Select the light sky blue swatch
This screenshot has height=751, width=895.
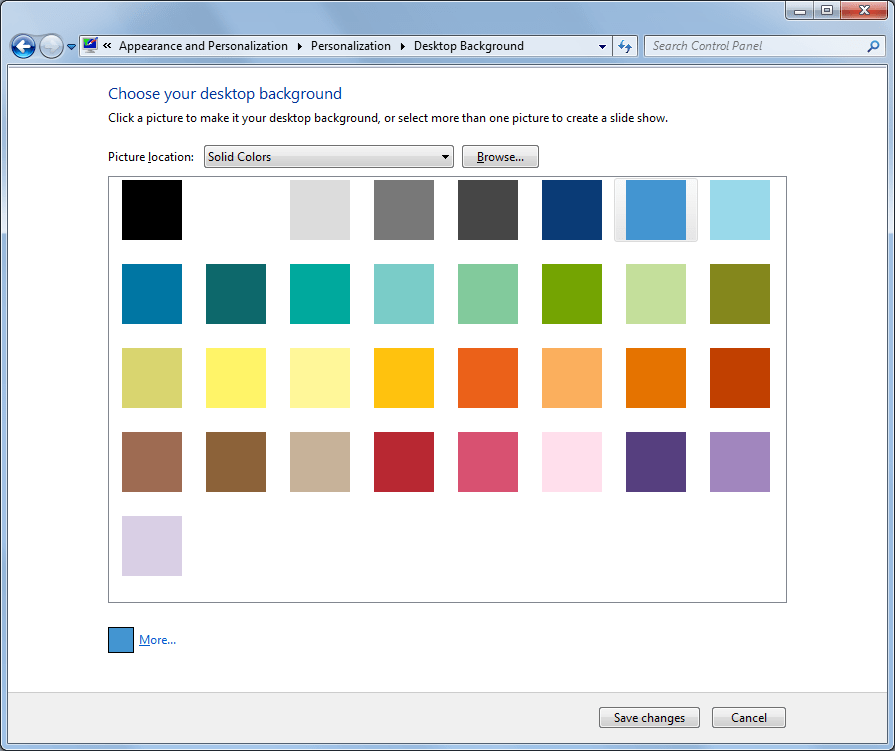tap(739, 210)
